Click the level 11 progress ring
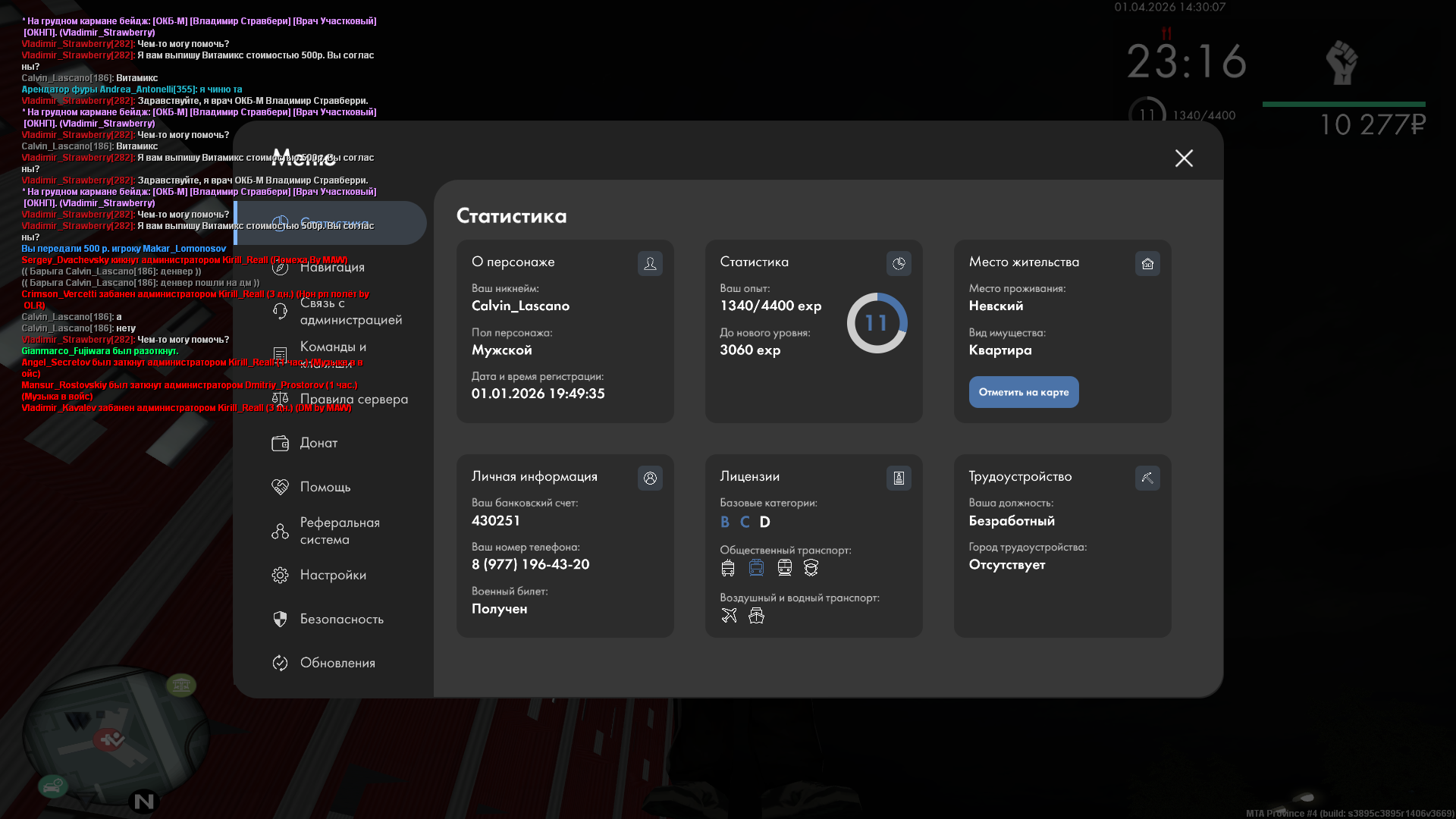 point(877,323)
